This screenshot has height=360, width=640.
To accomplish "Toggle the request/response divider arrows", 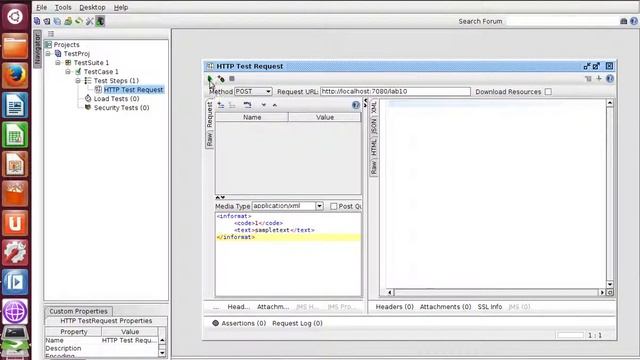I will [x=365, y=102].
